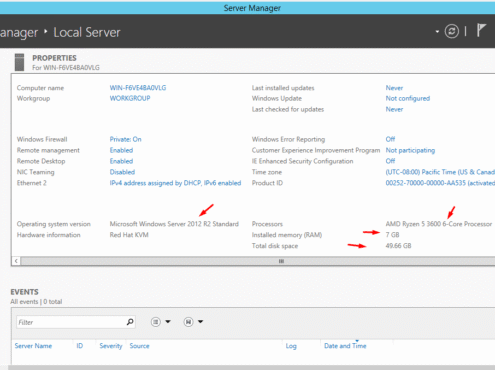Open the WORKGROUP link

130,98
